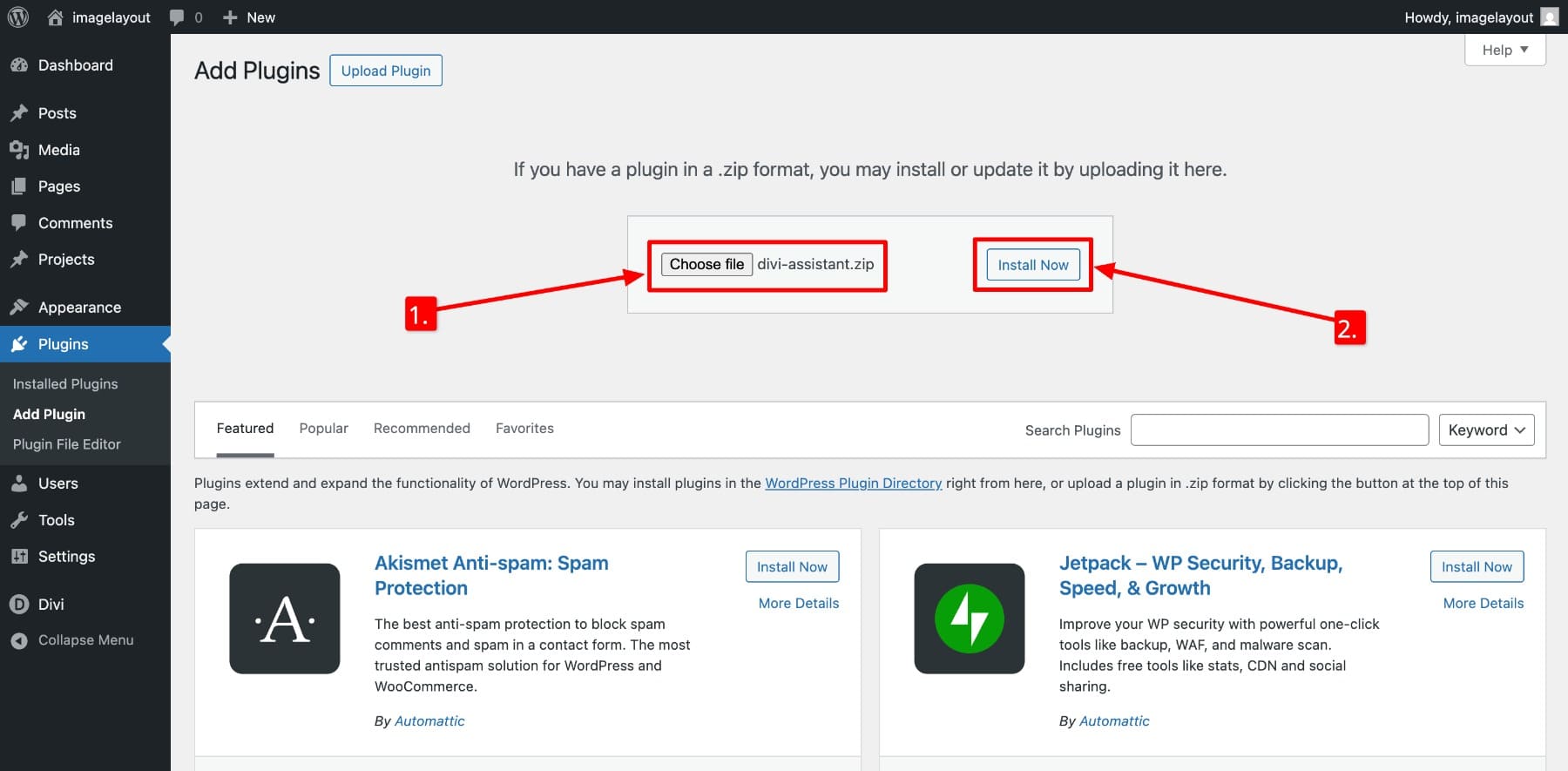This screenshot has height=771, width=1568.
Task: Switch to the Featured tab
Action: [245, 429]
